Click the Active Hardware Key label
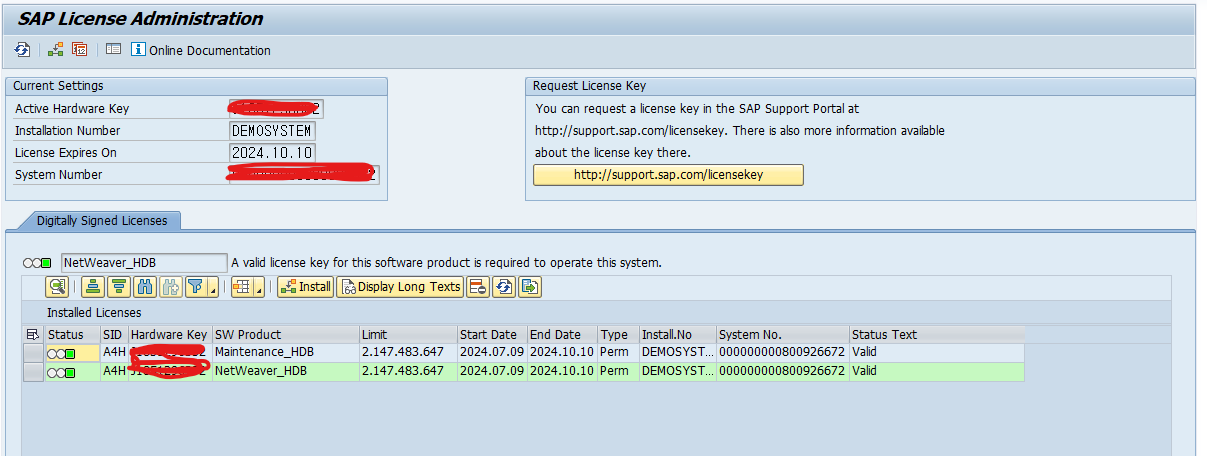 (72, 108)
